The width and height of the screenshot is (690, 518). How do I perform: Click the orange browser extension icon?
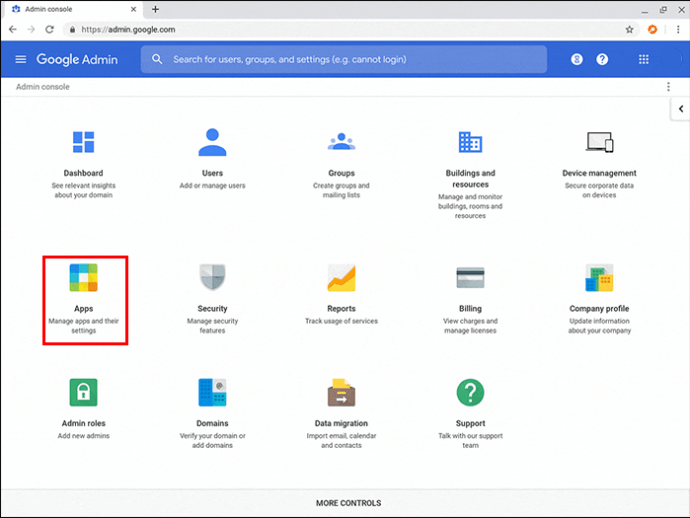point(652,29)
